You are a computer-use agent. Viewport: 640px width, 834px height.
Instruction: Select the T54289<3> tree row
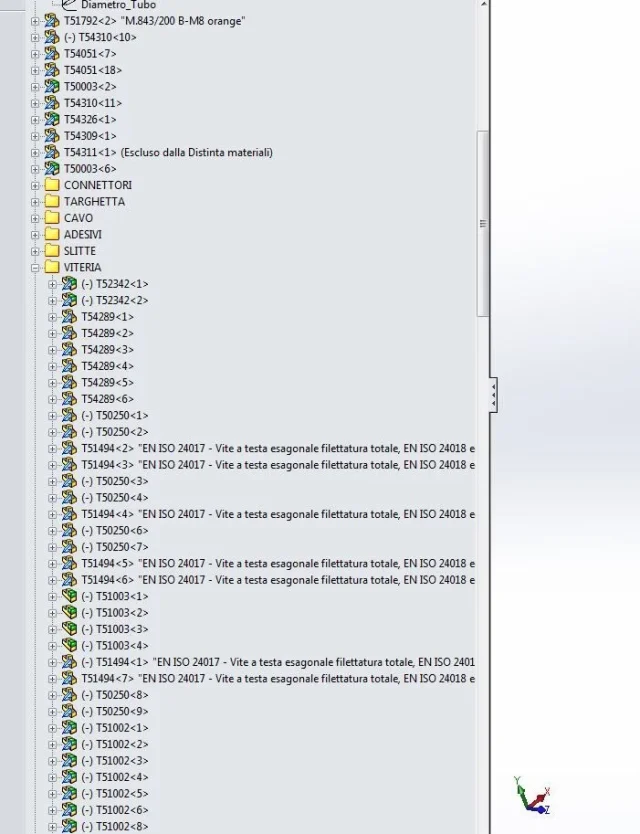tap(107, 350)
